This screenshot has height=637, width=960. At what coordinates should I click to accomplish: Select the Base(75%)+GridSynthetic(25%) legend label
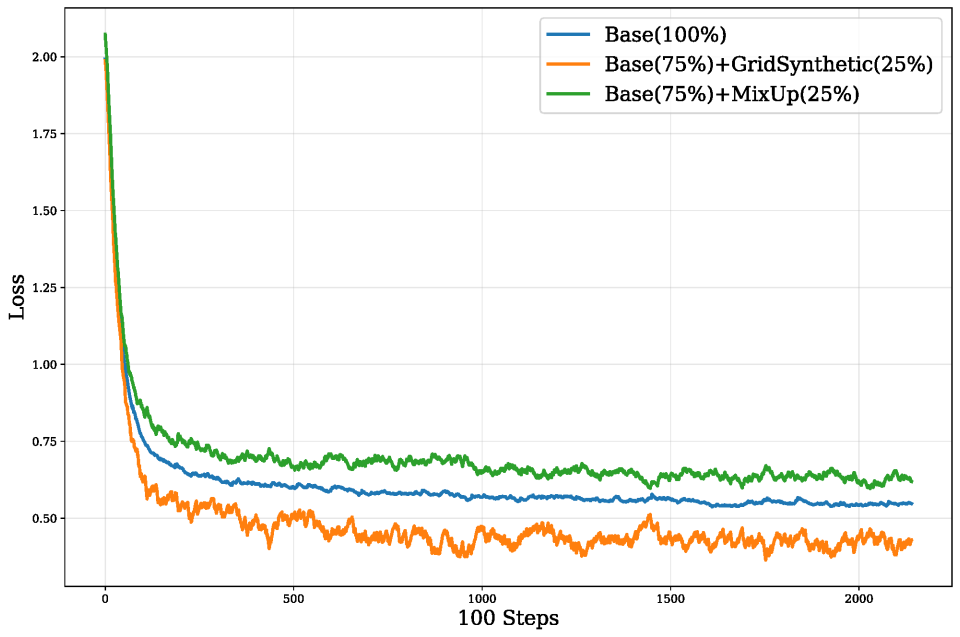(x=769, y=64)
